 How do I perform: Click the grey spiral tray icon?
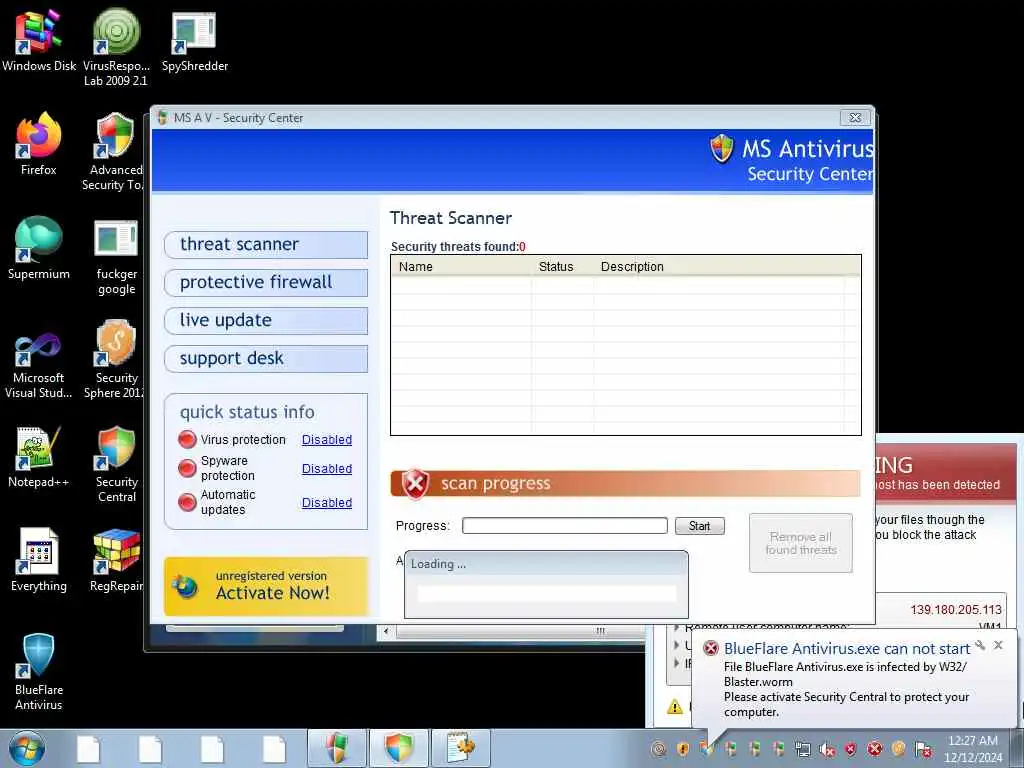(x=659, y=749)
